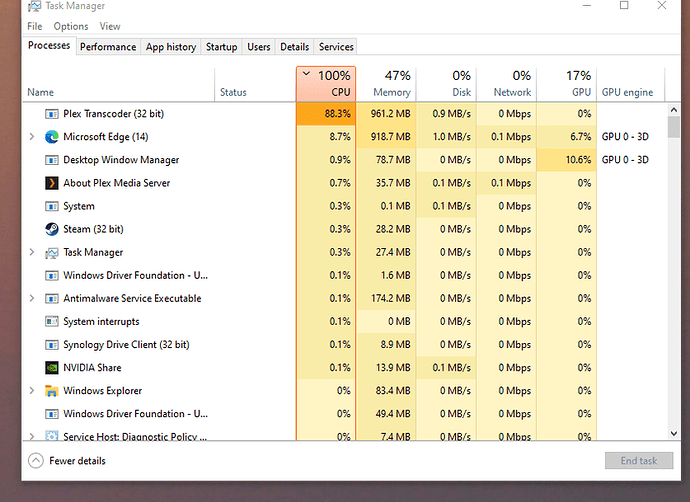Click the 6.7% GPU value cell
Viewport: 690px width, 502px height.
567,137
